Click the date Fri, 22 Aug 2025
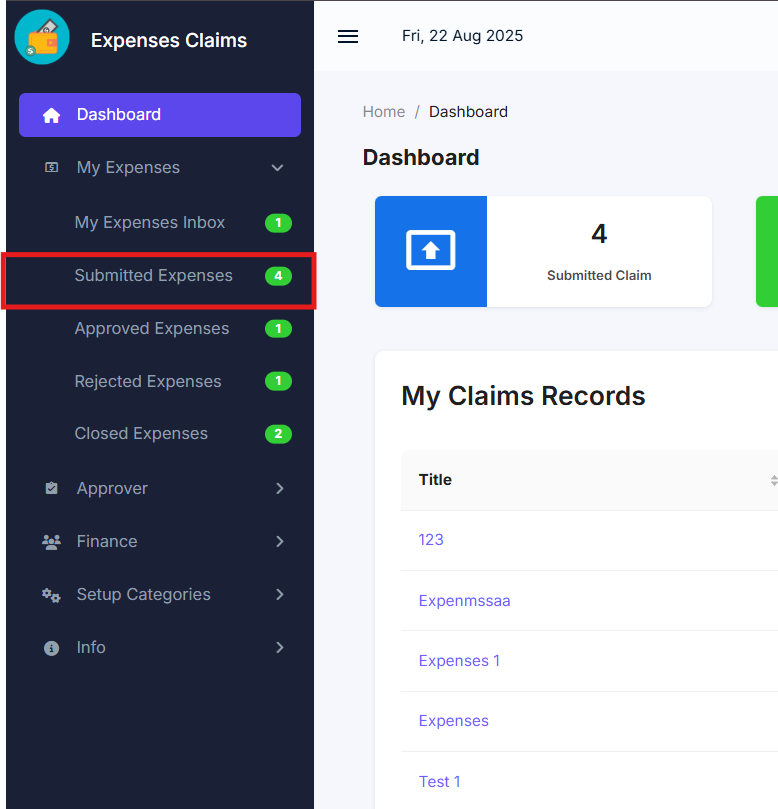Image resolution: width=778 pixels, height=809 pixels. pyautogui.click(x=462, y=36)
